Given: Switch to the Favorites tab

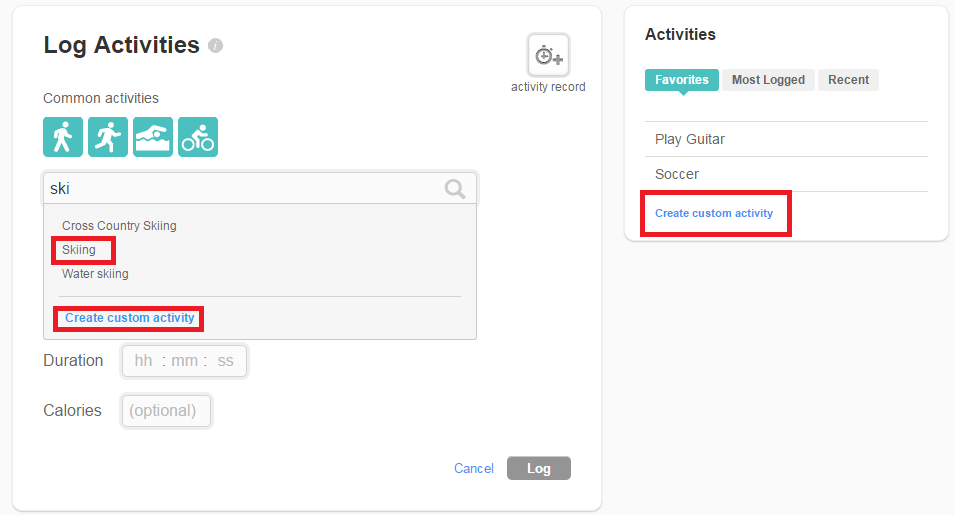Looking at the screenshot, I should pyautogui.click(x=682, y=80).
